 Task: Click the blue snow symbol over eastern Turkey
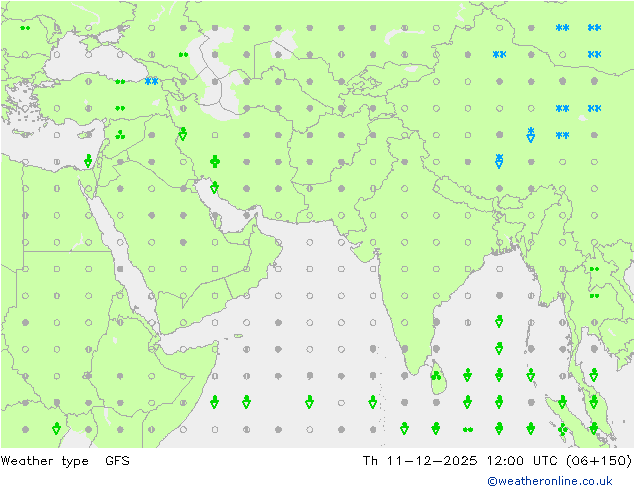(152, 81)
